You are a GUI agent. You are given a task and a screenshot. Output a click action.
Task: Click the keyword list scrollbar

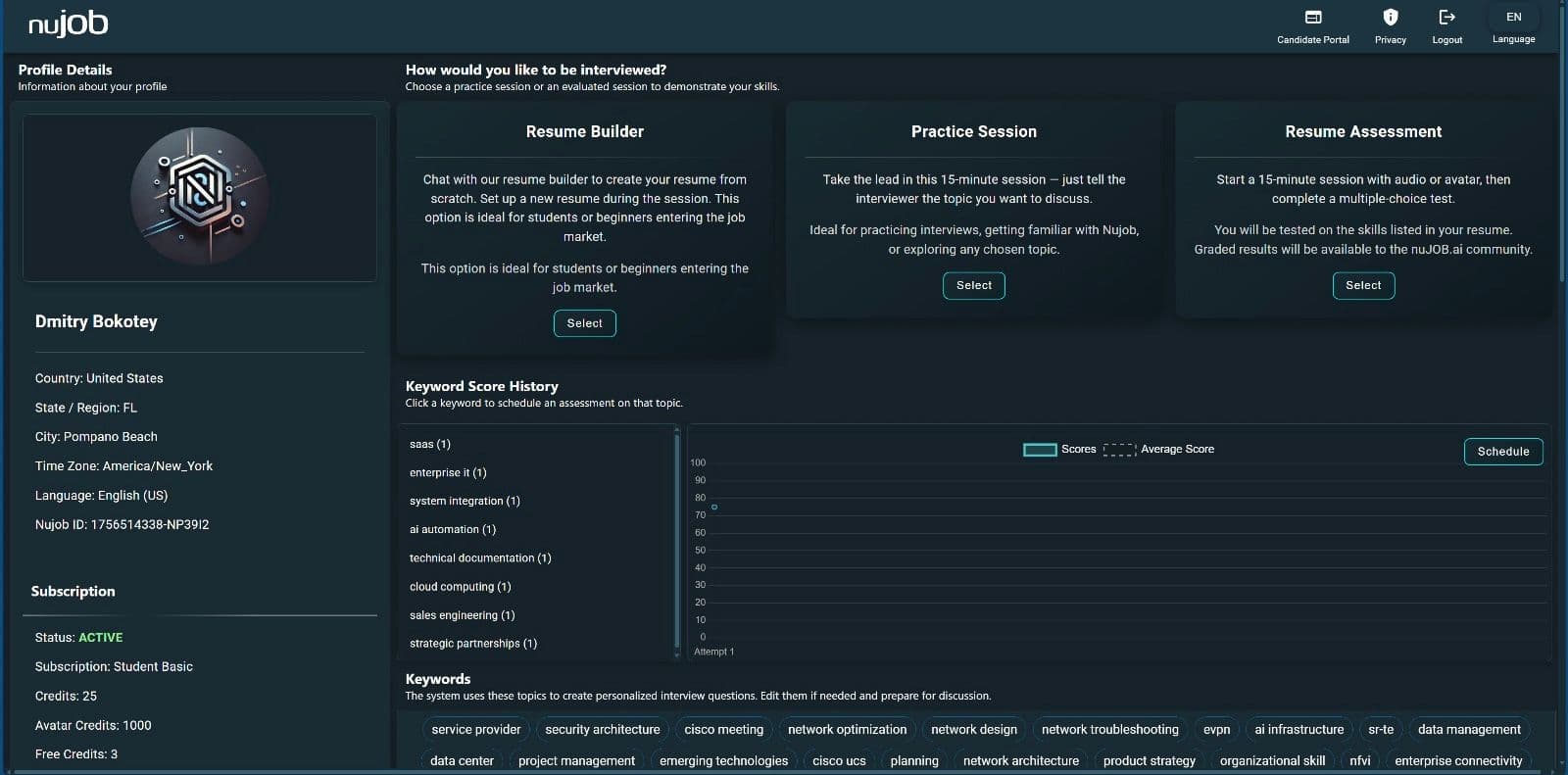677,539
